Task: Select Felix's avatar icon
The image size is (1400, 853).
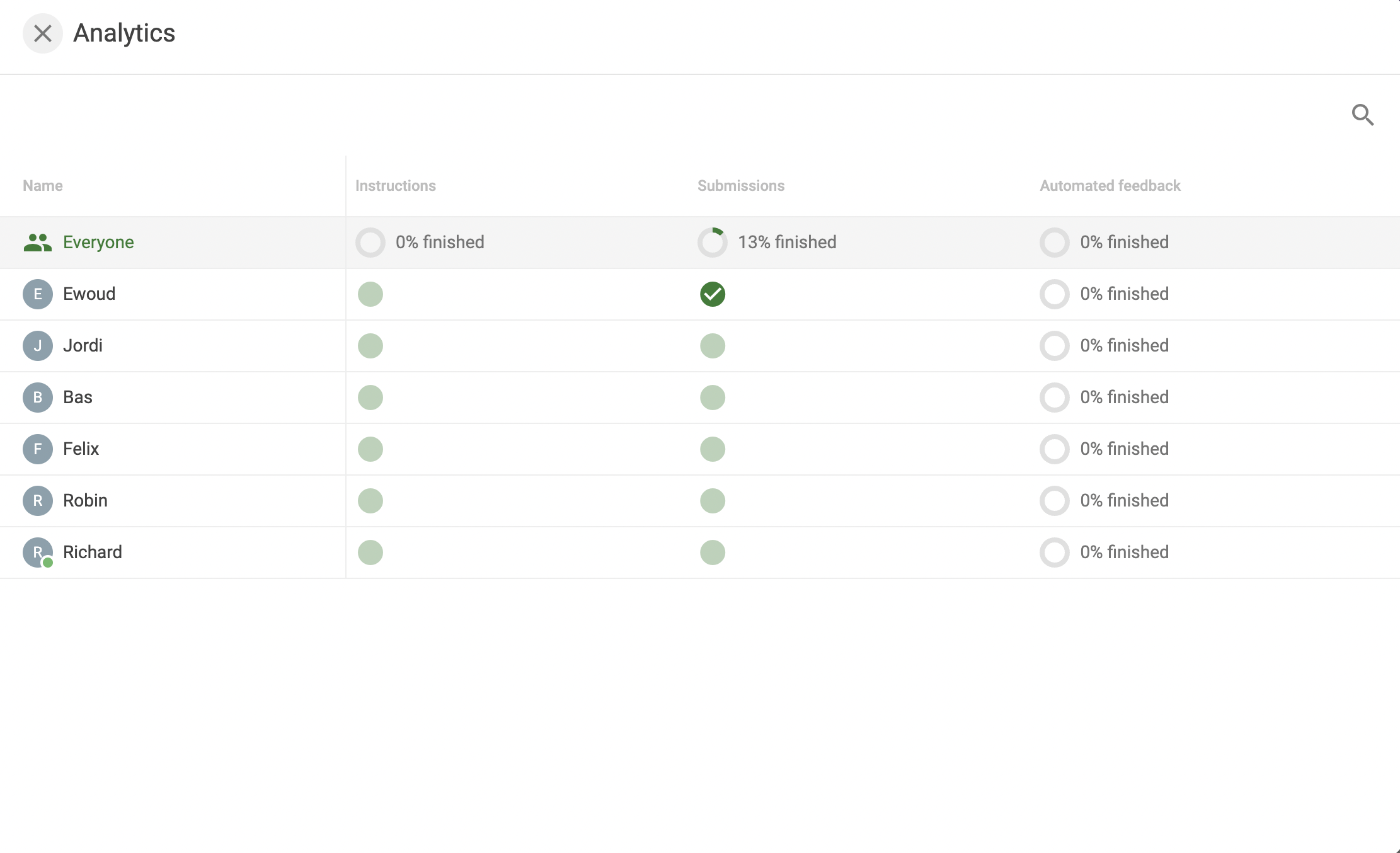Action: pyautogui.click(x=38, y=449)
